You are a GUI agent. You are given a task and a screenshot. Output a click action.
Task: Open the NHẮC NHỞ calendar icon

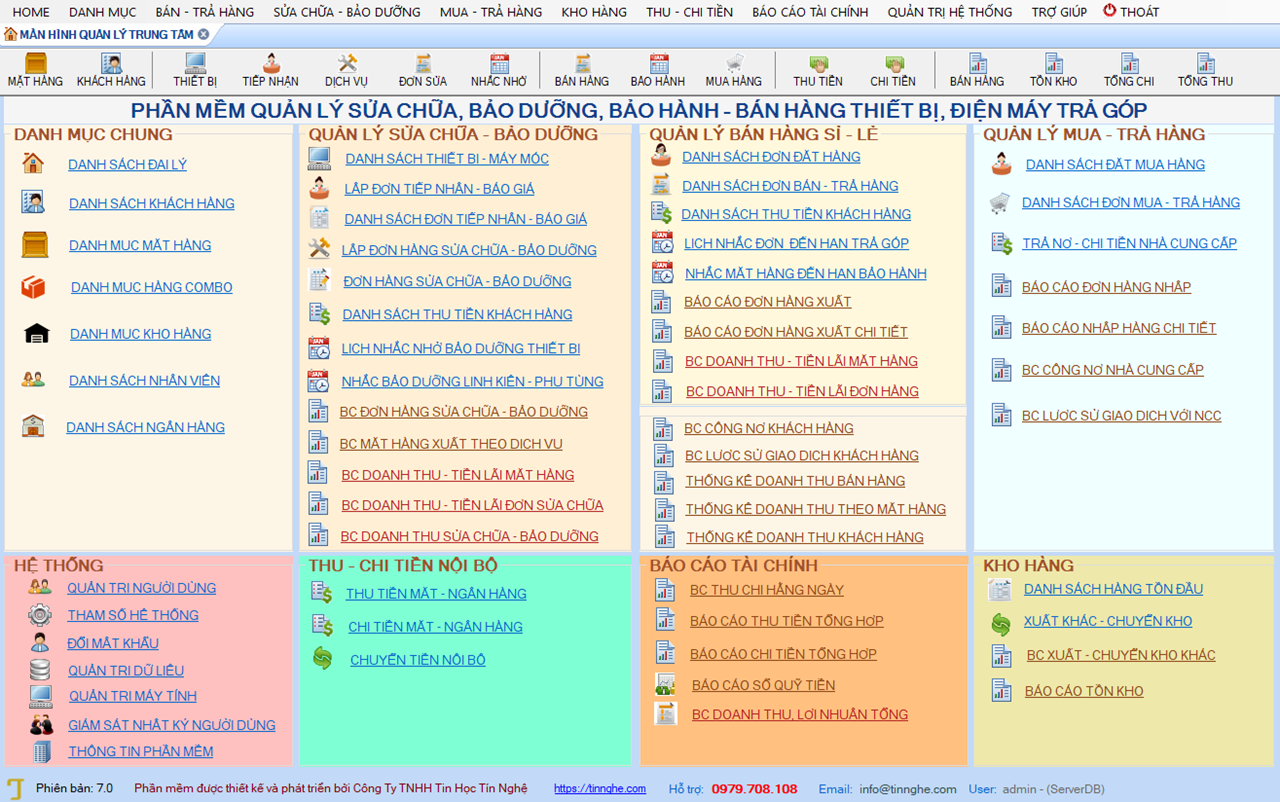click(499, 65)
